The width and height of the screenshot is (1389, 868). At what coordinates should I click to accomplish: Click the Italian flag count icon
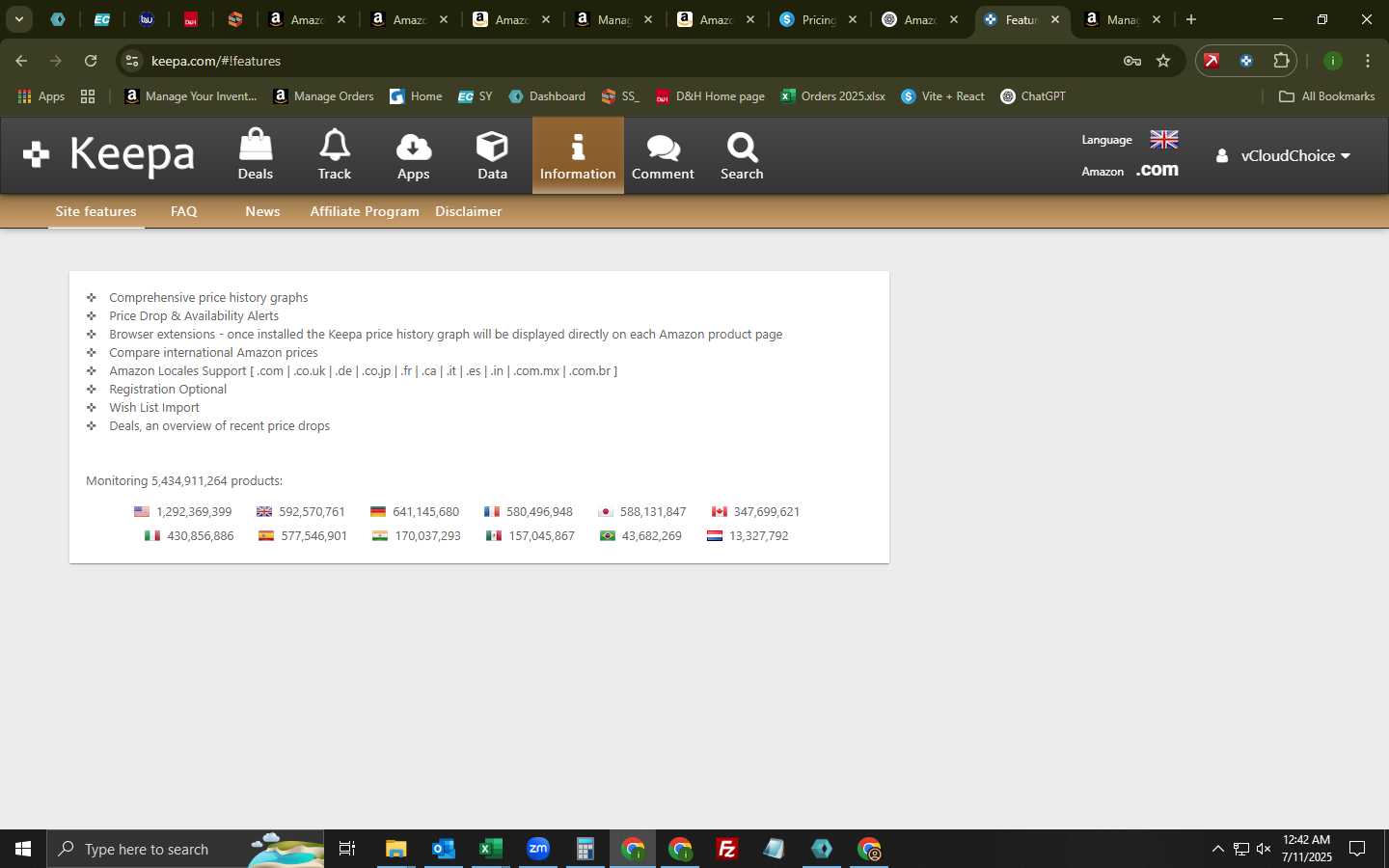152,536
